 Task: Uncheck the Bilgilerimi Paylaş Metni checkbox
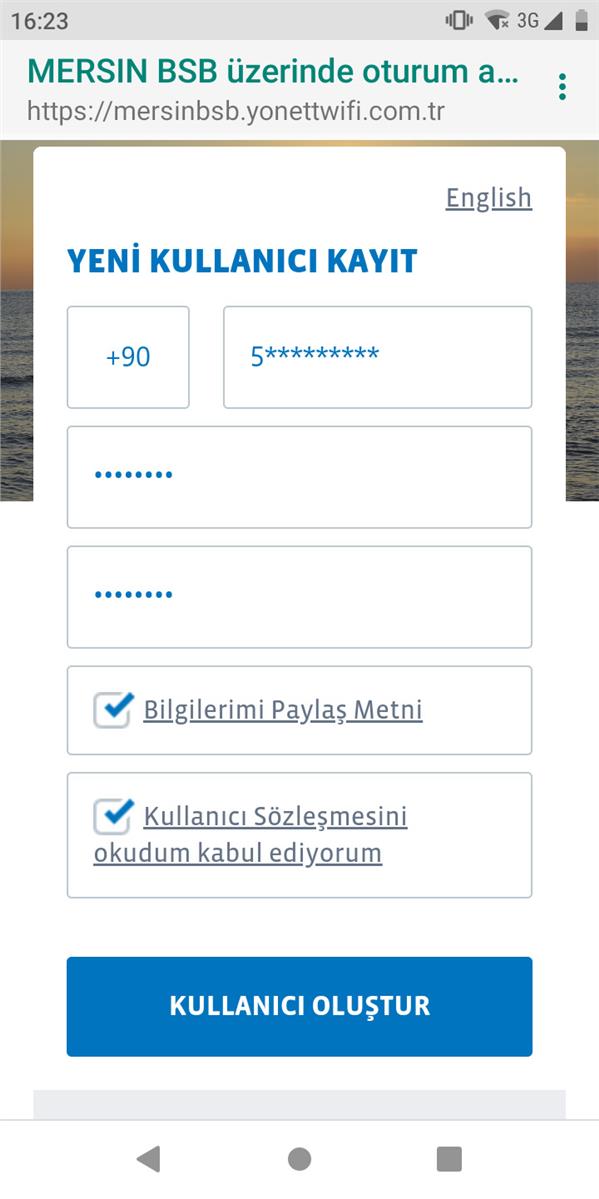point(111,709)
